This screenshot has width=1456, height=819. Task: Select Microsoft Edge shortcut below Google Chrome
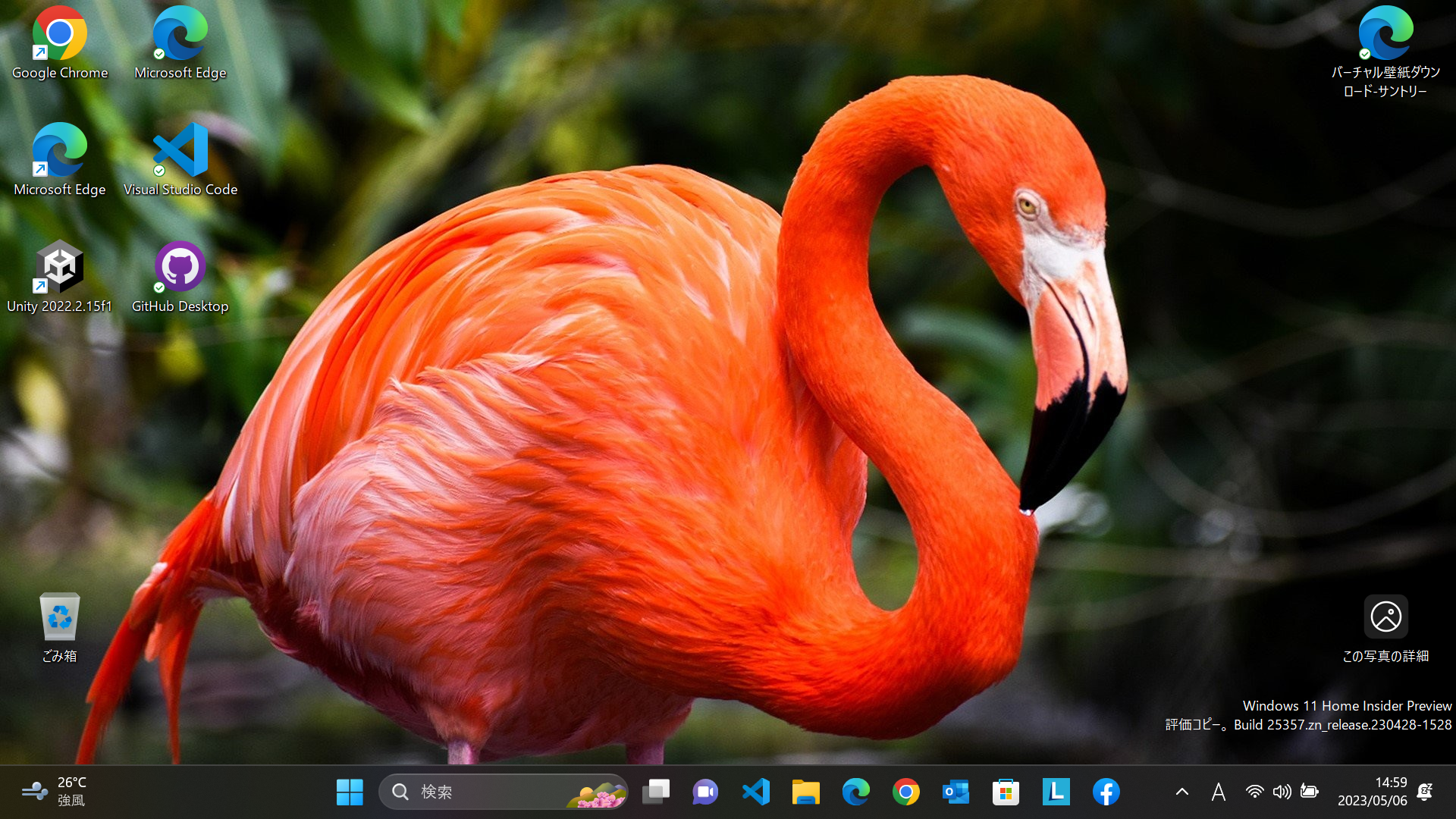click(60, 160)
